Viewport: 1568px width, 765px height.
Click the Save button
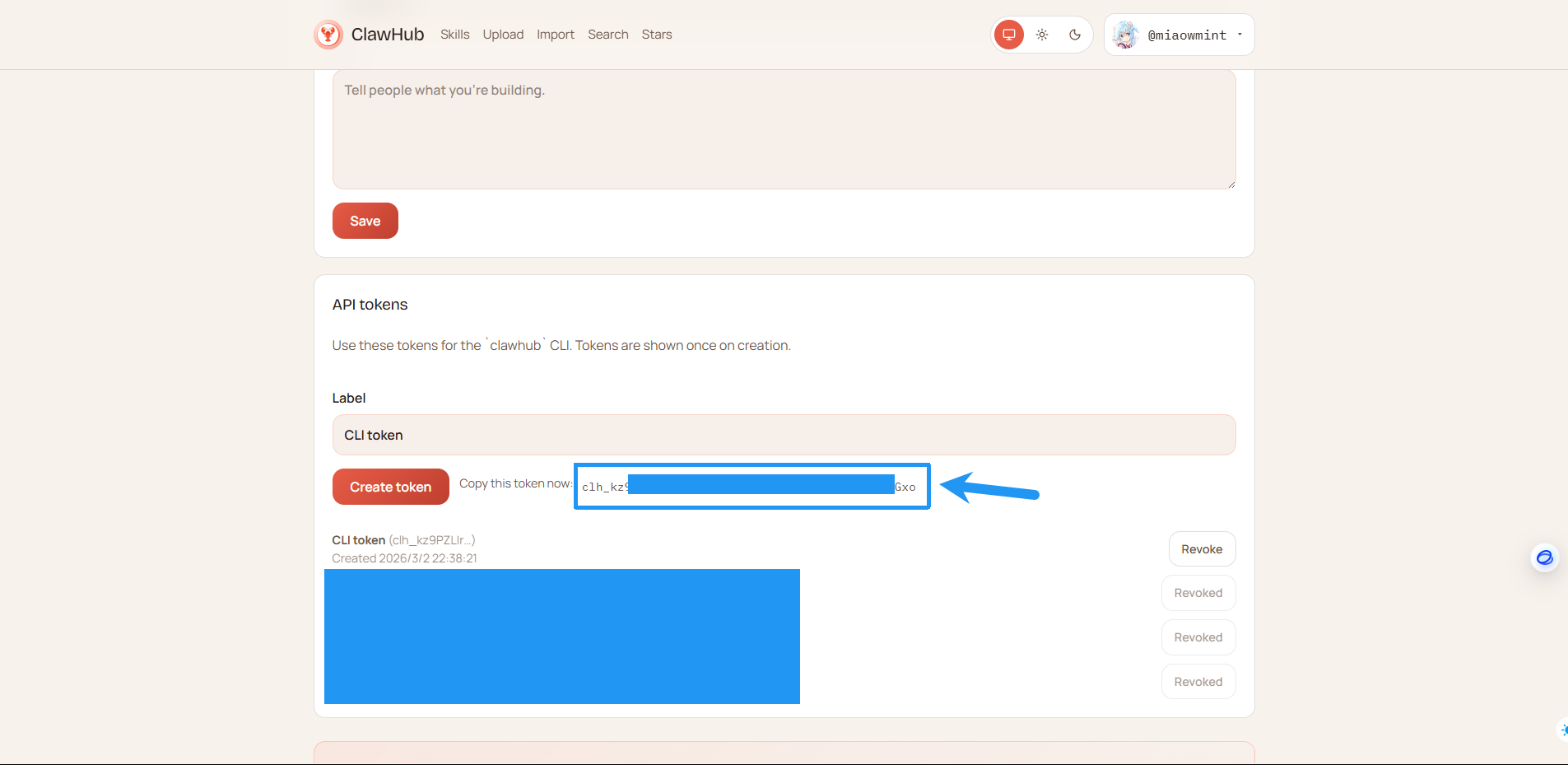click(365, 221)
